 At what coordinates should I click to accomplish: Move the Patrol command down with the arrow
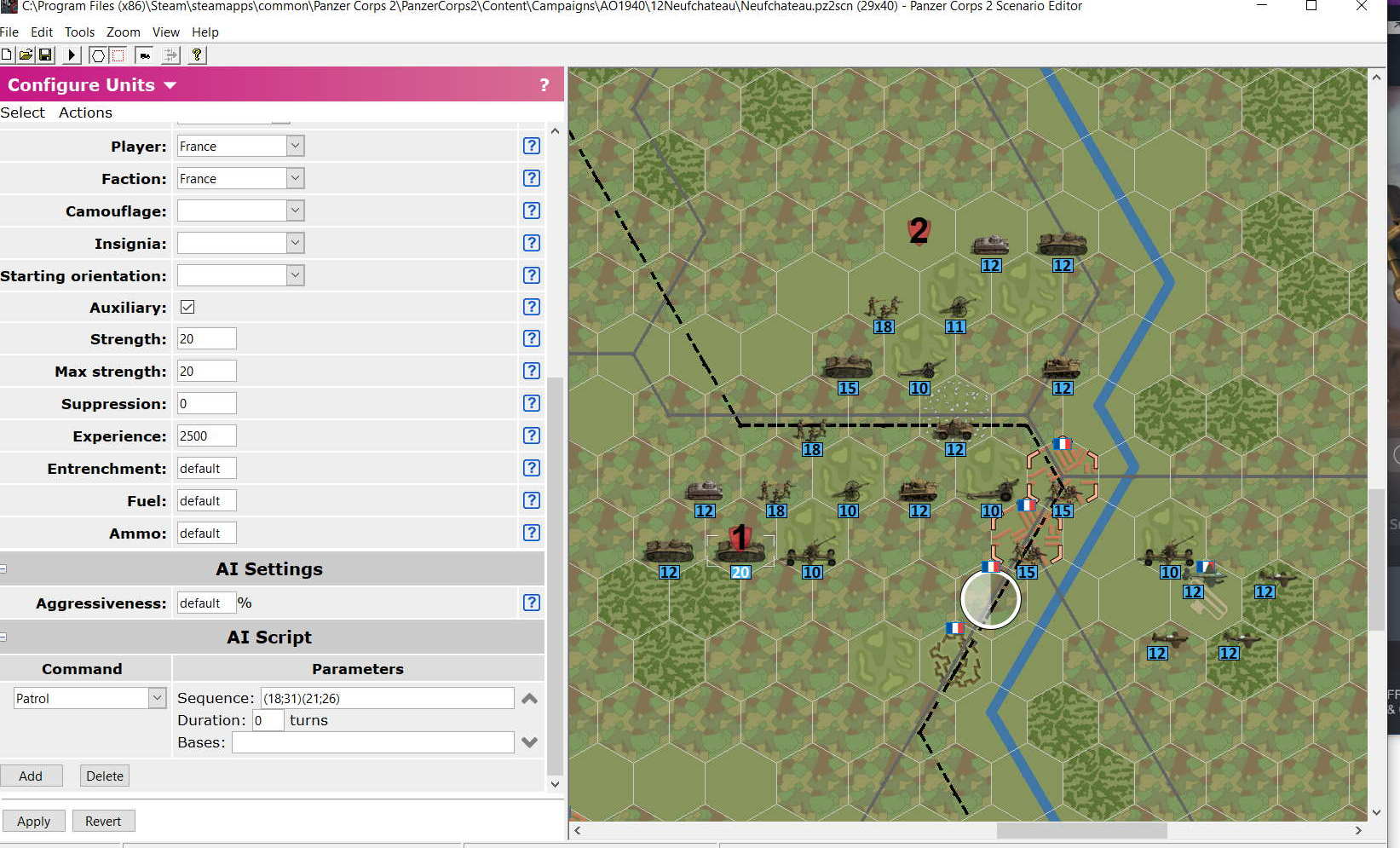529,742
